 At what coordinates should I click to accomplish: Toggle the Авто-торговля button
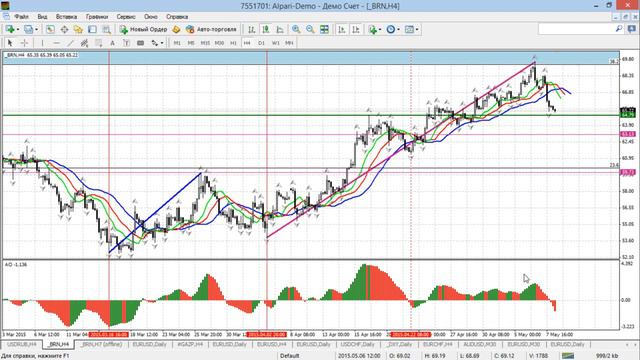[211, 29]
